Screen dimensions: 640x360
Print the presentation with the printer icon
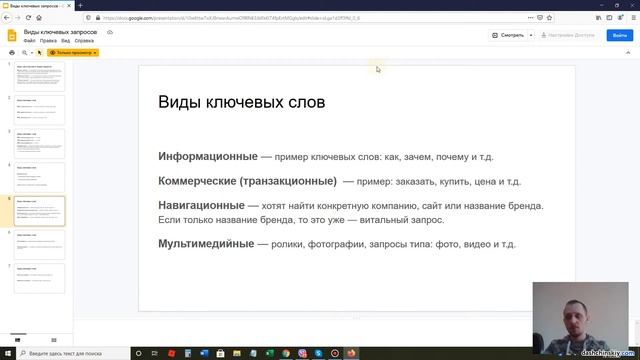pos(12,53)
